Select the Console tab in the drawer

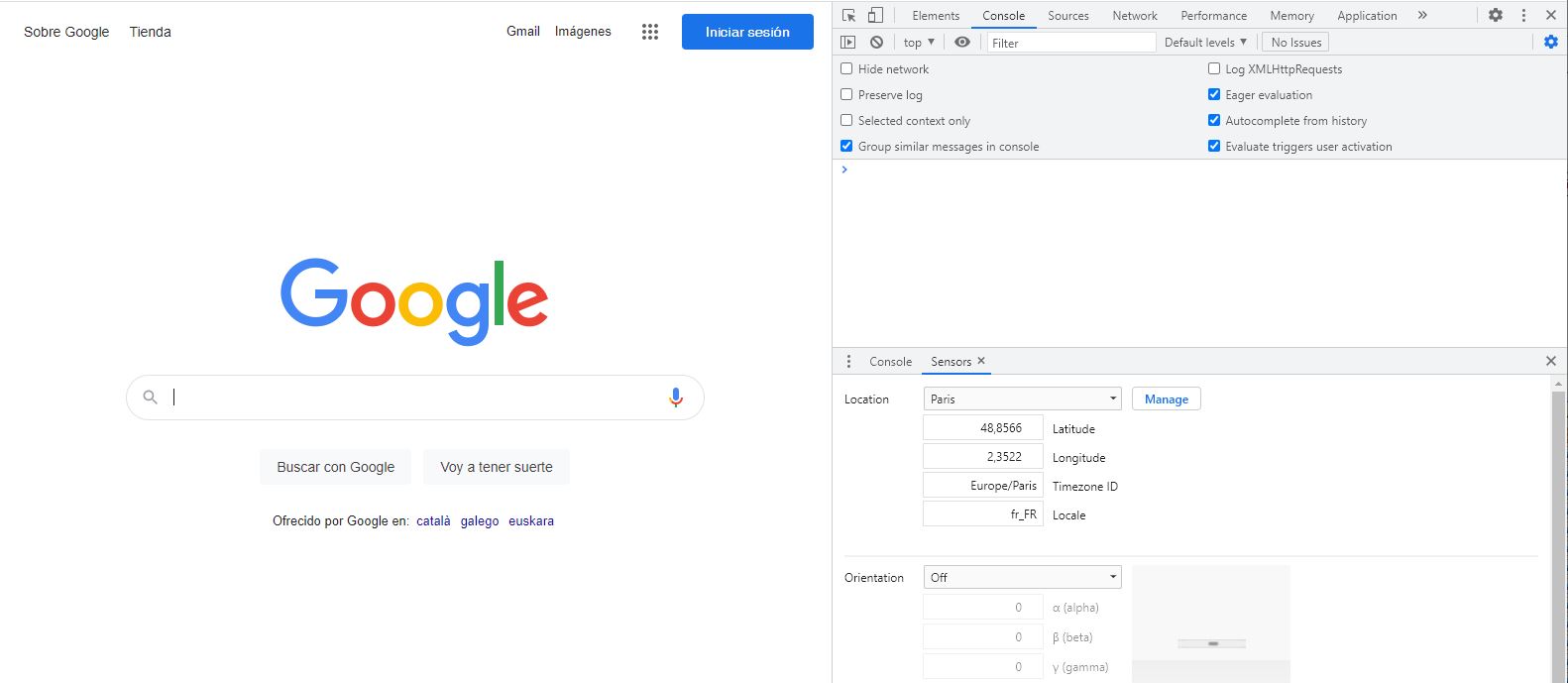(890, 361)
